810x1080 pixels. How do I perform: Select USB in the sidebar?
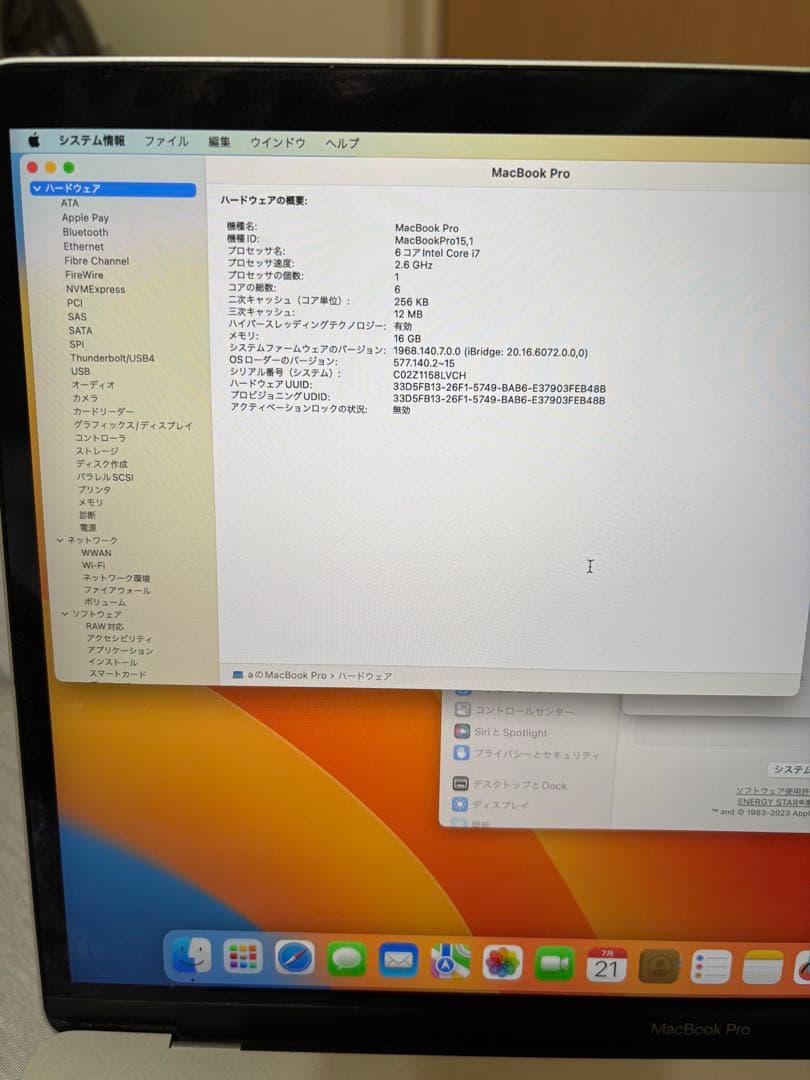[x=81, y=371]
